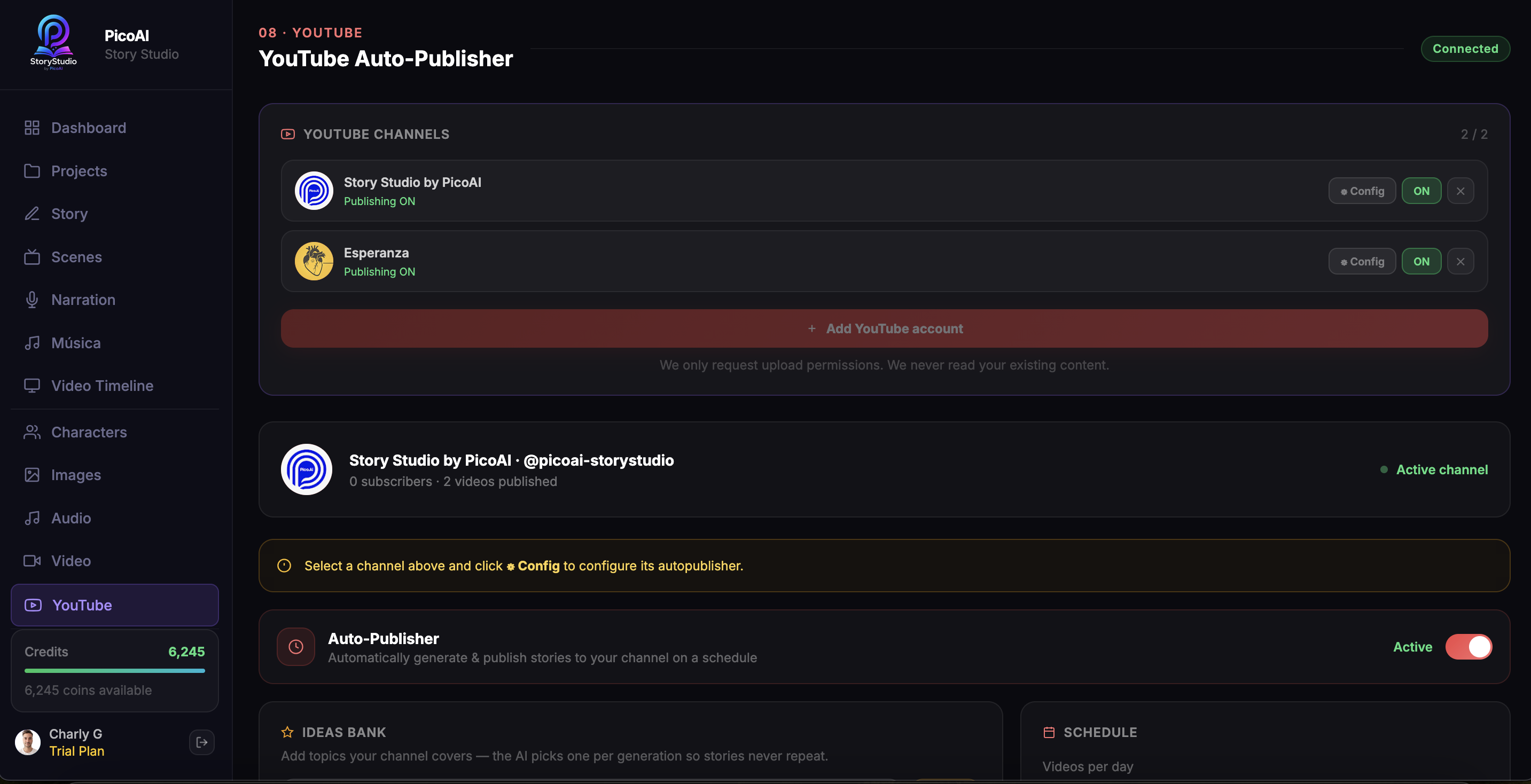Image resolution: width=1531 pixels, height=784 pixels.
Task: Navigate to Scenes
Action: click(115, 257)
